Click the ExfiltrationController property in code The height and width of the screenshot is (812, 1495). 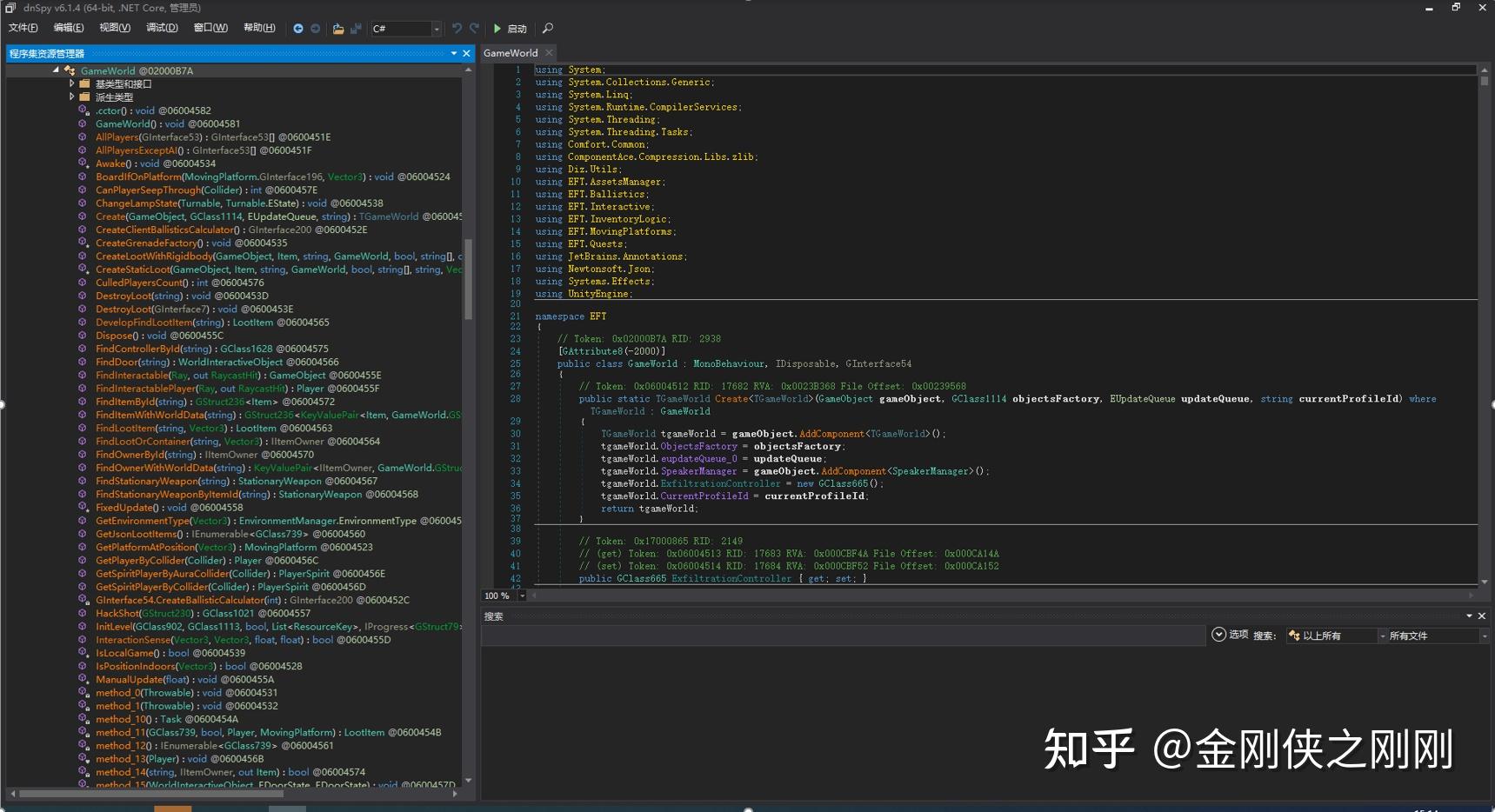coord(731,579)
